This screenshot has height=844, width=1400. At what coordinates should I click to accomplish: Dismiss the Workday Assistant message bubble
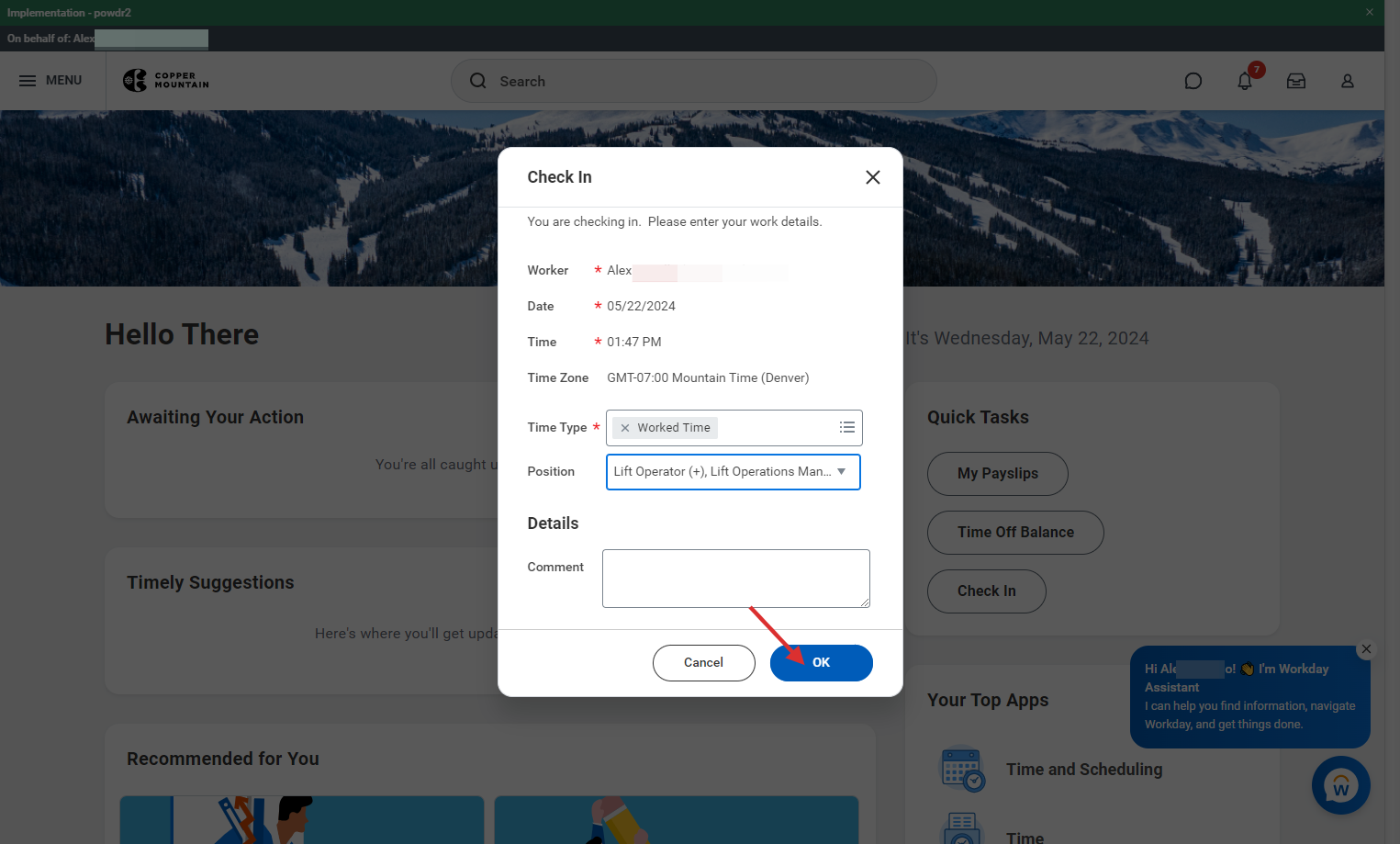point(1366,649)
